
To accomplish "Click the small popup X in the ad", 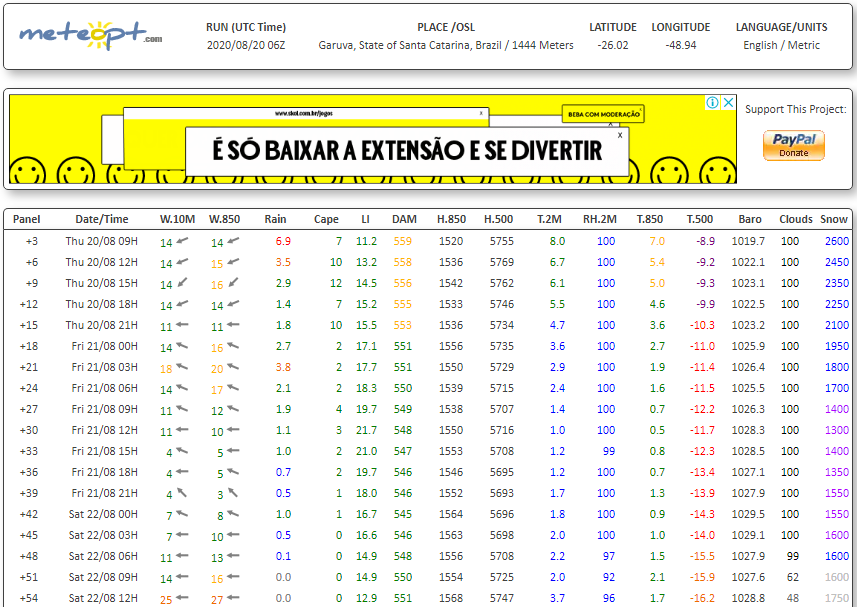I will click(x=620, y=134).
